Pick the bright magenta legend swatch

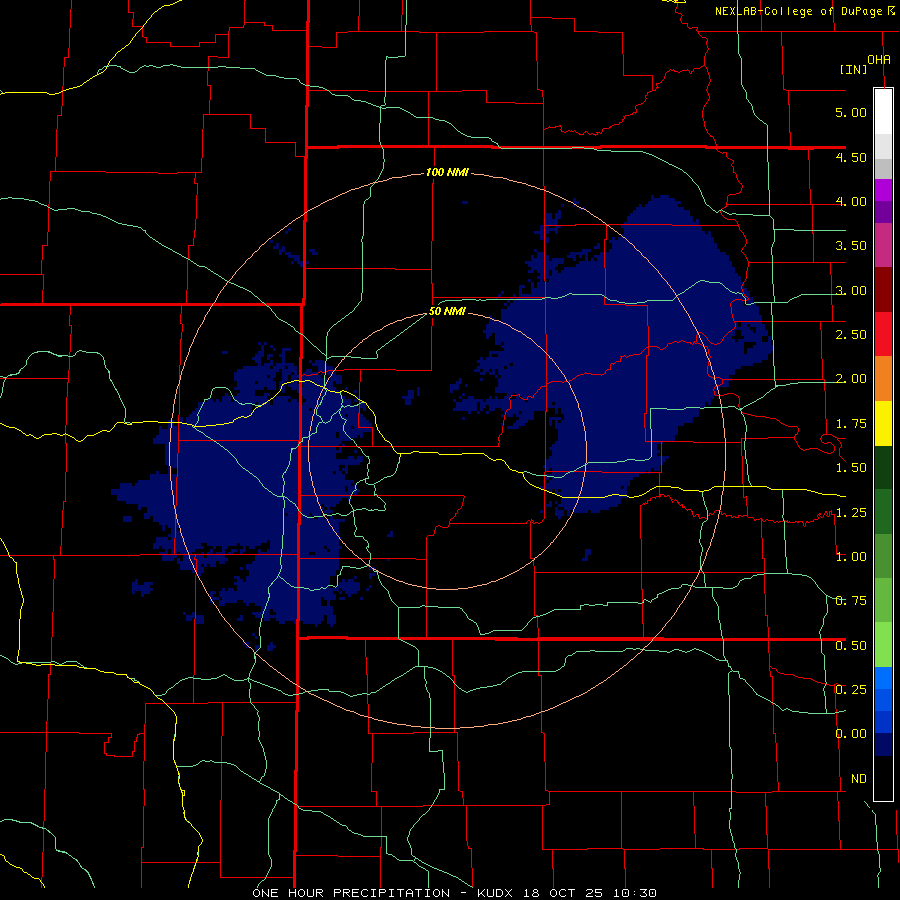(883, 190)
